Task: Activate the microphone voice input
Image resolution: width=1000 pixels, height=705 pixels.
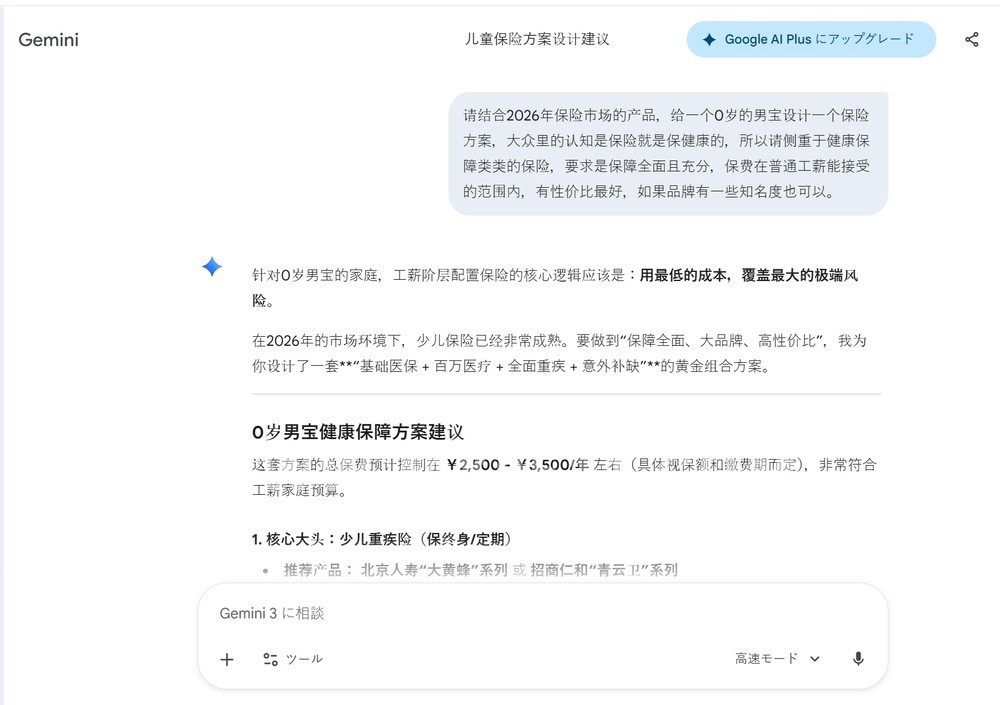Action: pos(858,659)
